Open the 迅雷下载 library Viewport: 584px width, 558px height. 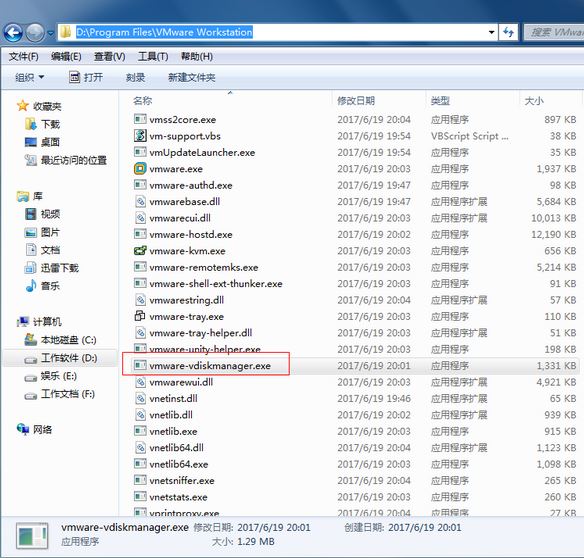(x=52, y=268)
